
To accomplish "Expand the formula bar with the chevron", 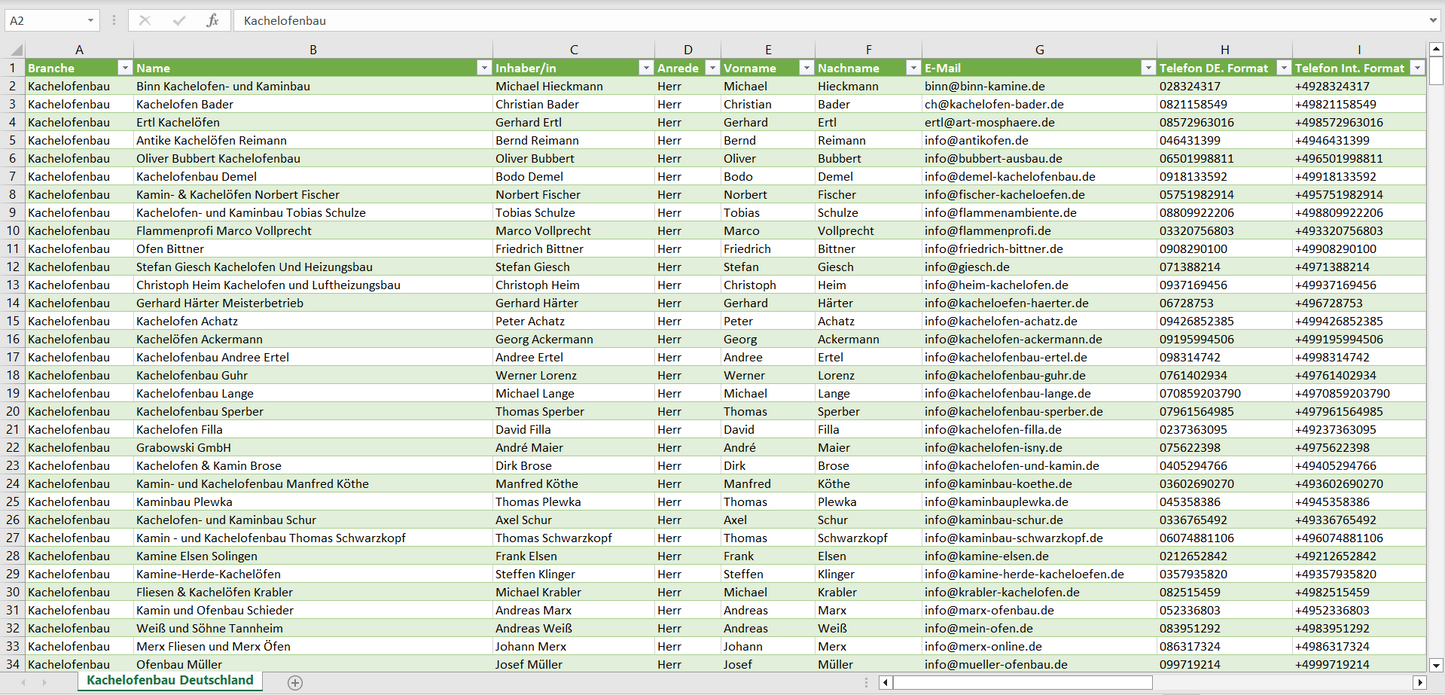I will point(1435,20).
